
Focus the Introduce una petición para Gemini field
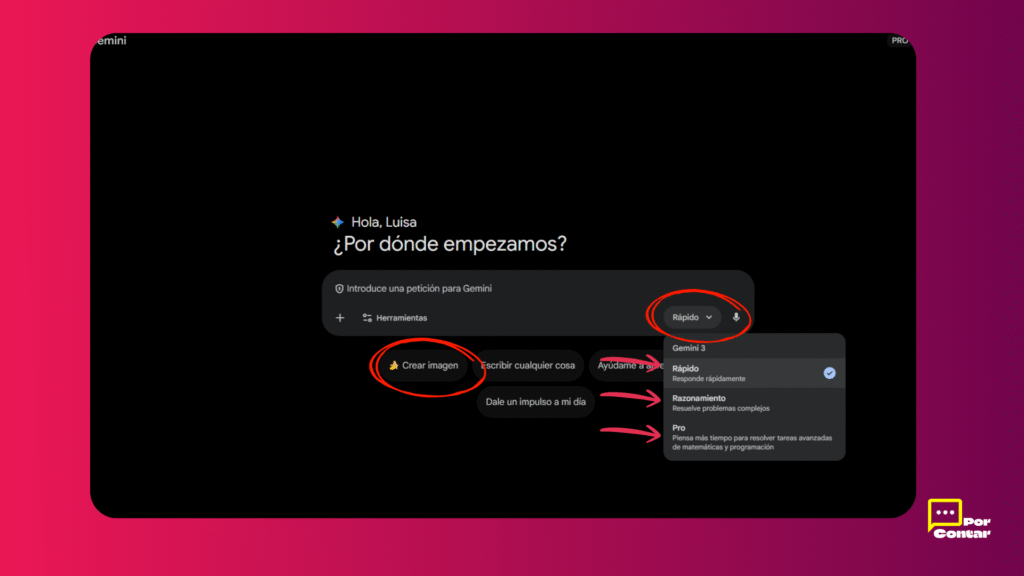pos(480,288)
